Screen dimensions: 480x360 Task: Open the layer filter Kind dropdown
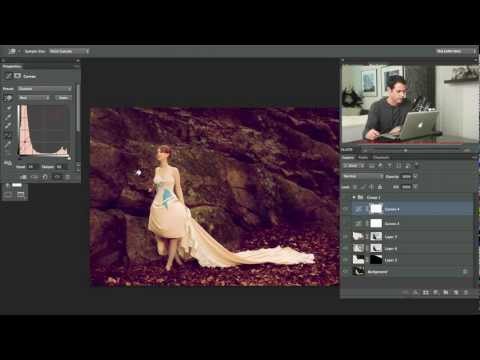(x=354, y=165)
